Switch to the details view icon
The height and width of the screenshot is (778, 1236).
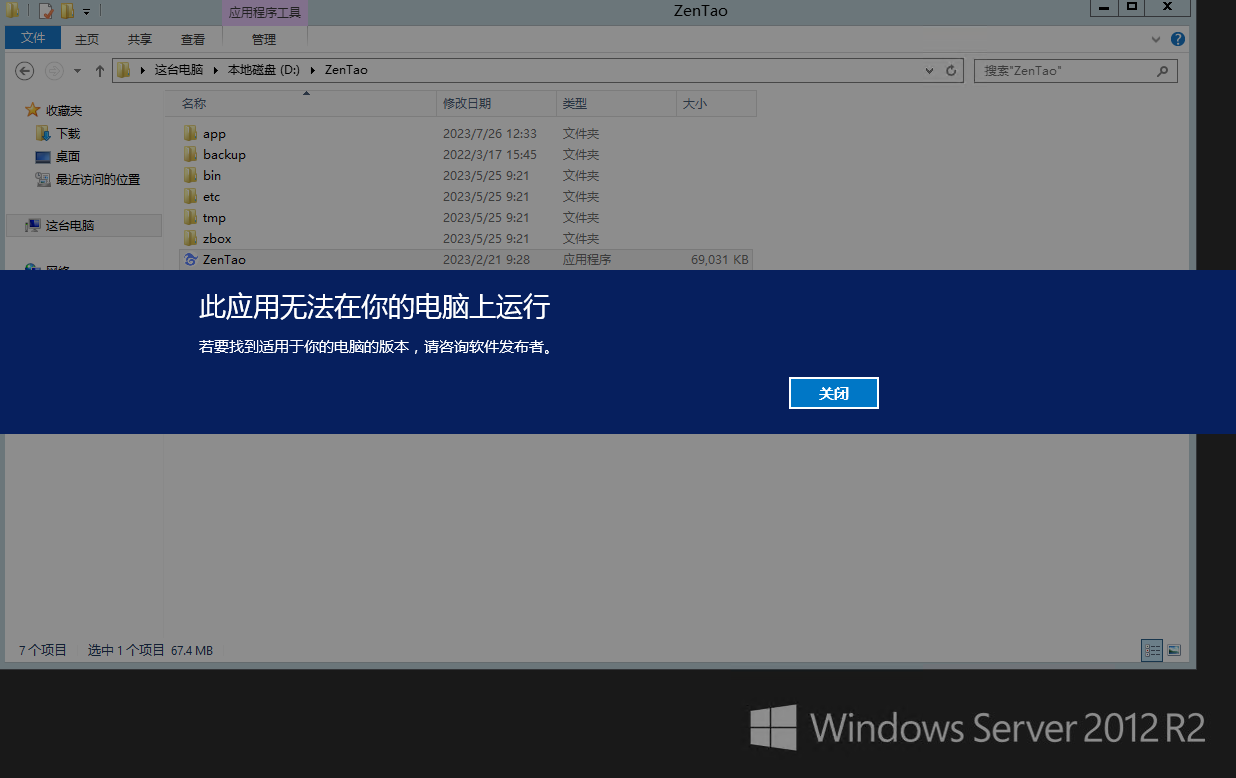tap(1152, 650)
